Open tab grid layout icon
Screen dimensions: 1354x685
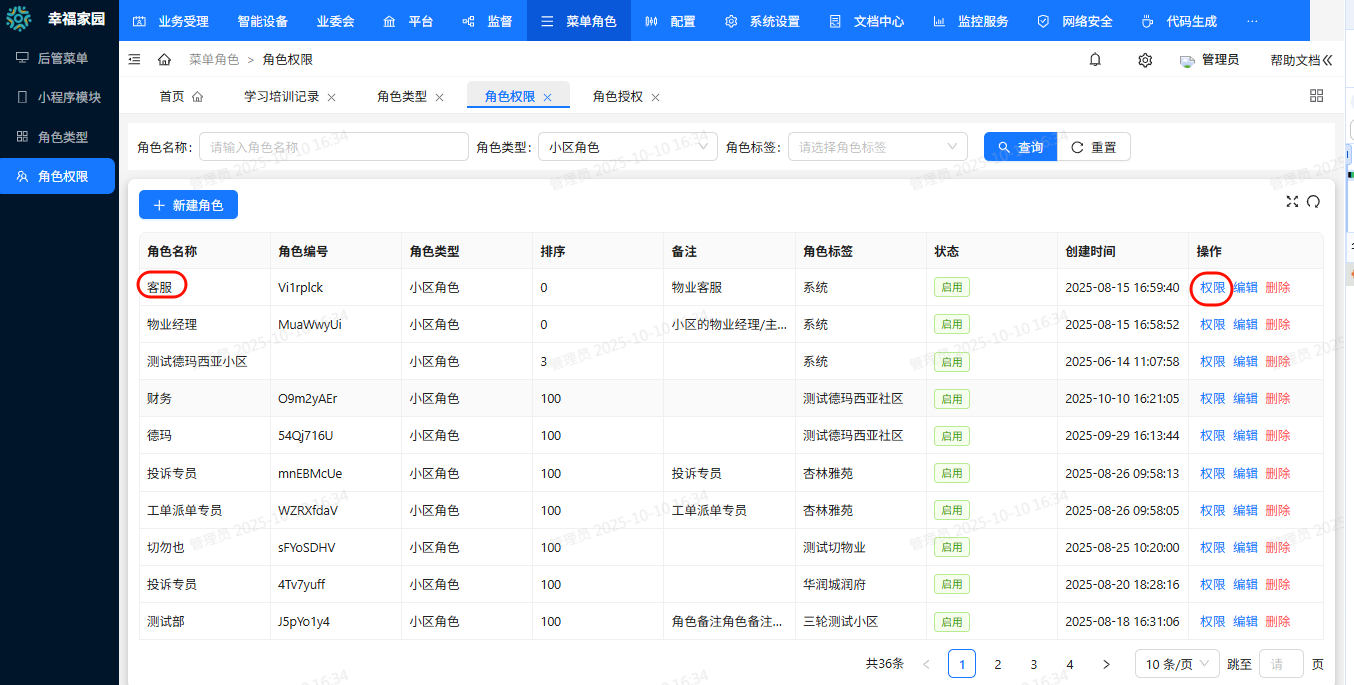pos(1316,96)
